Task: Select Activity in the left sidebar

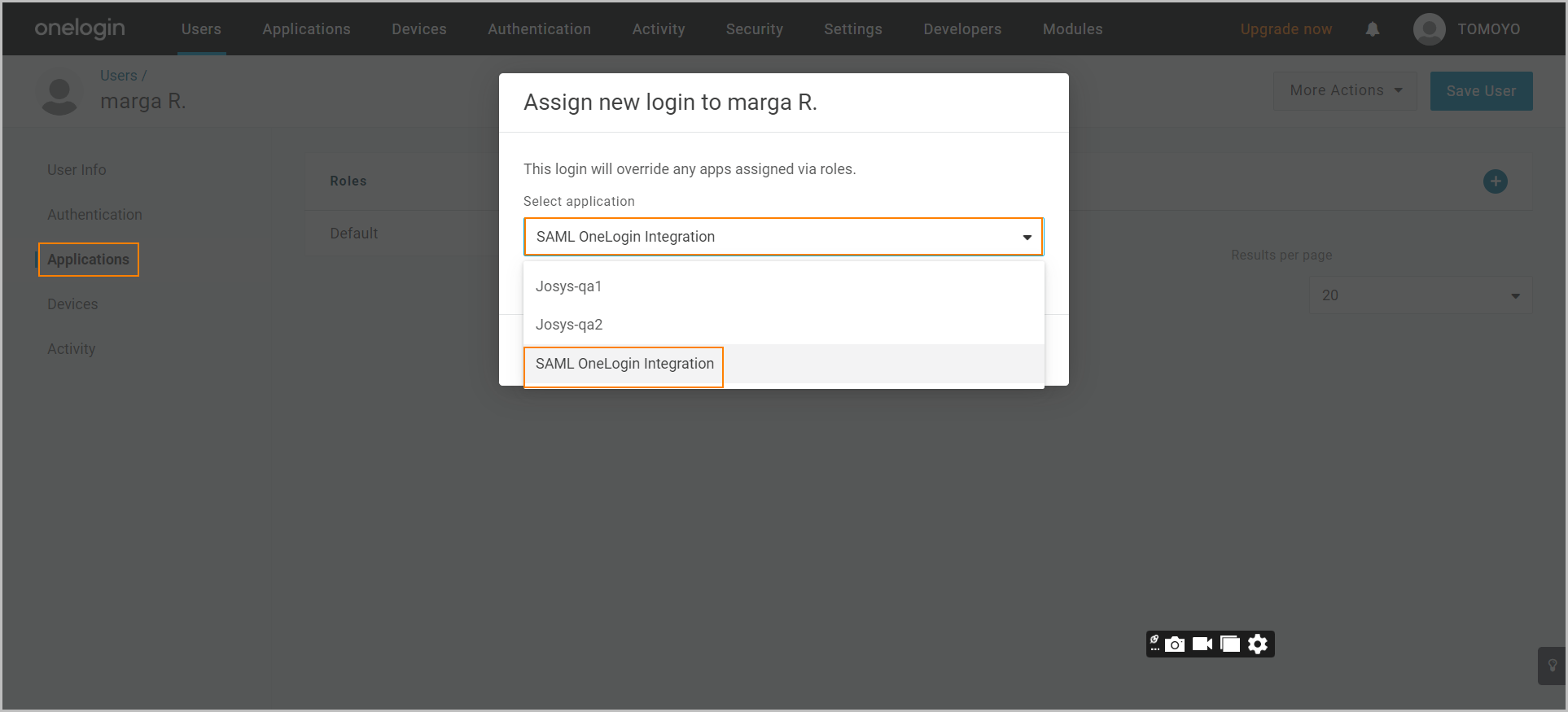Action: pyautogui.click(x=71, y=349)
